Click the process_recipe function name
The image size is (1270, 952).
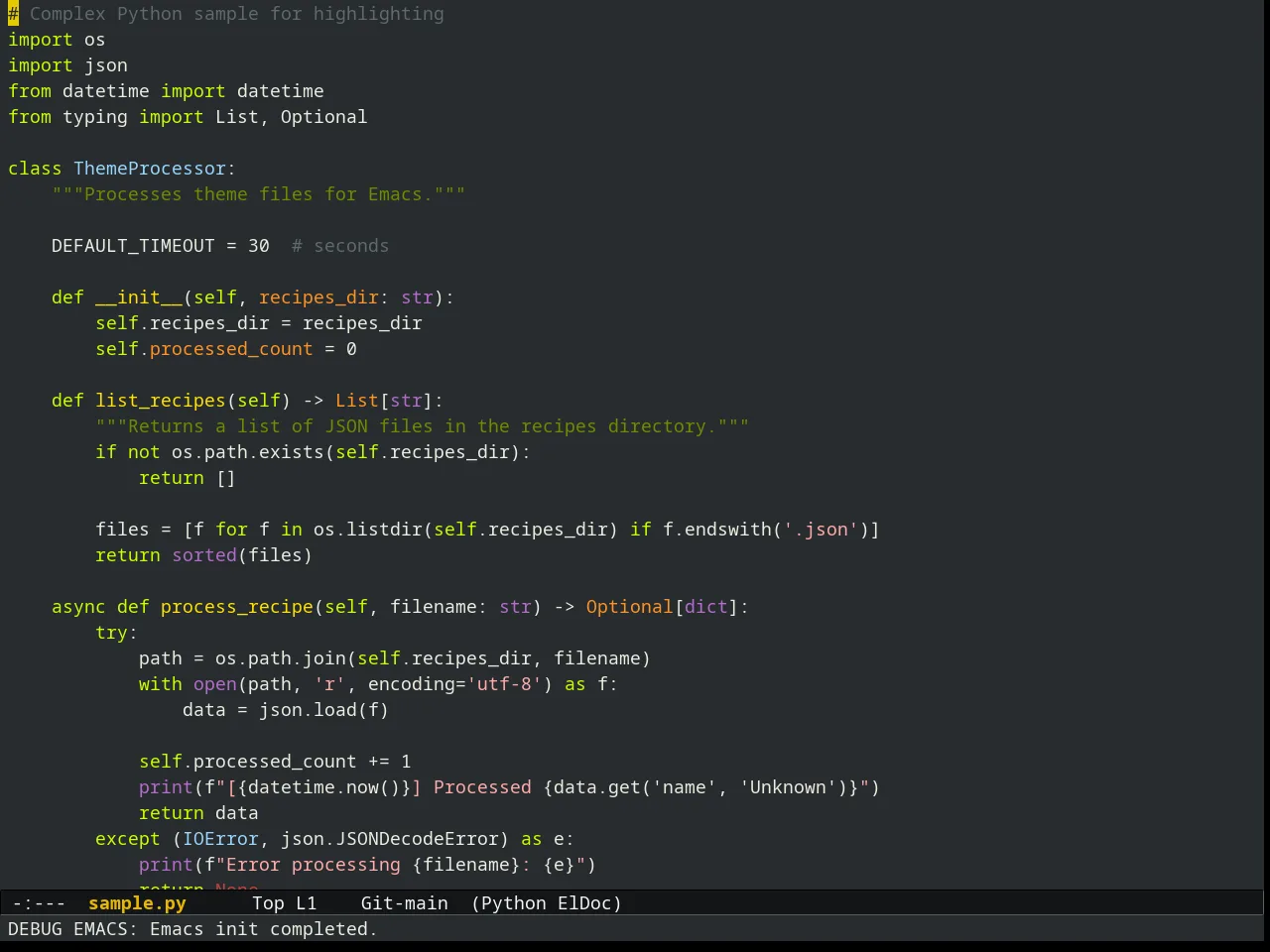pyautogui.click(x=236, y=607)
